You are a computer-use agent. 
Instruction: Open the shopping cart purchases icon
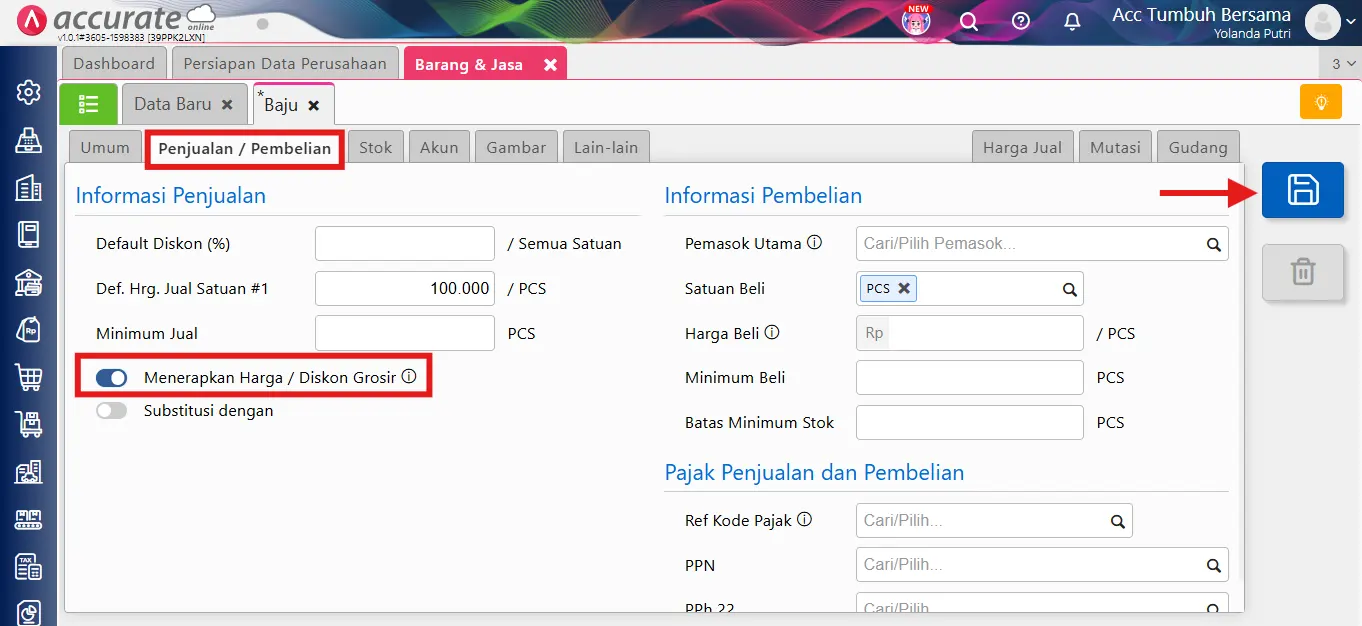coord(27,377)
